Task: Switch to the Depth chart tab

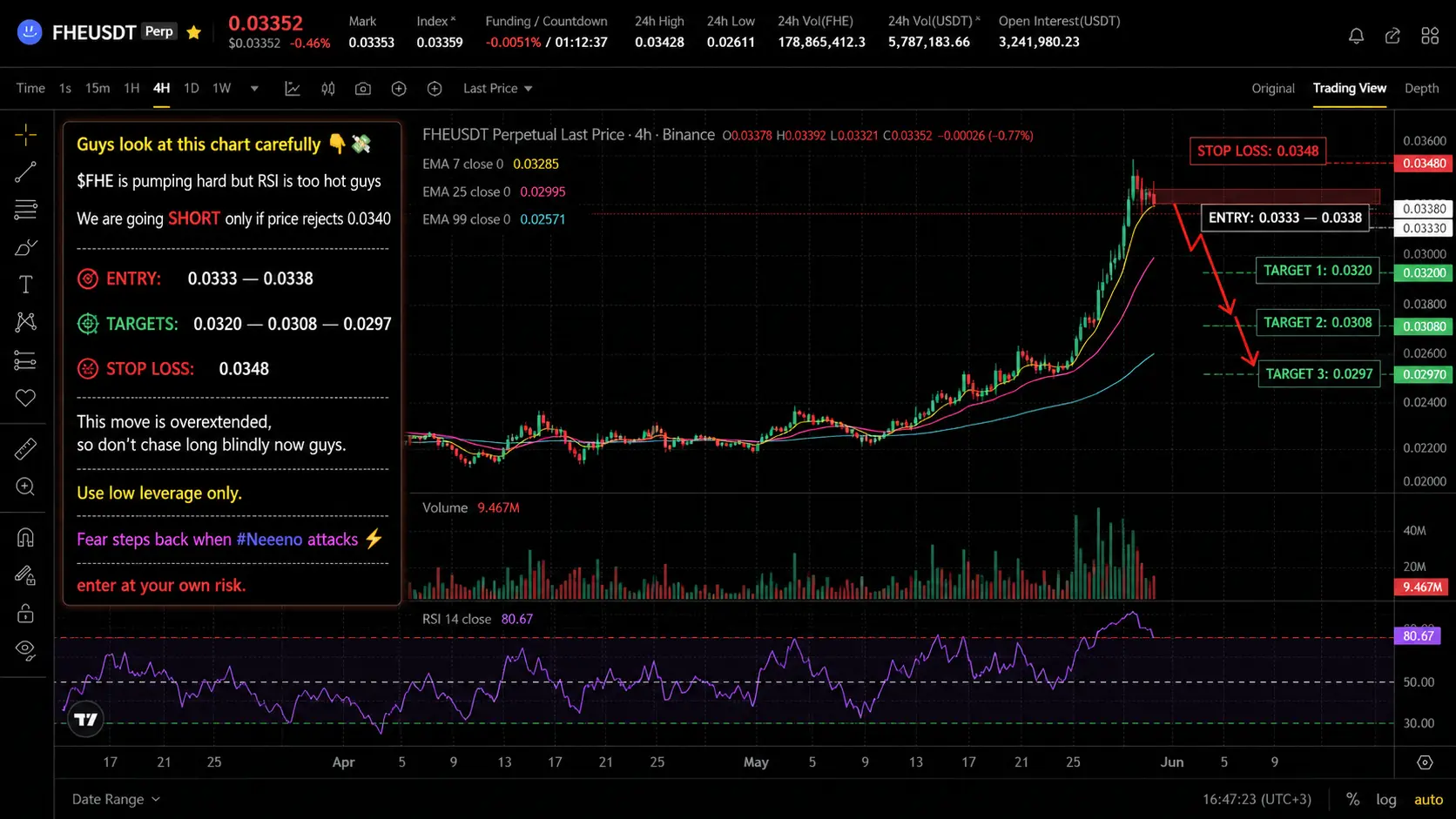Action: coord(1421,89)
